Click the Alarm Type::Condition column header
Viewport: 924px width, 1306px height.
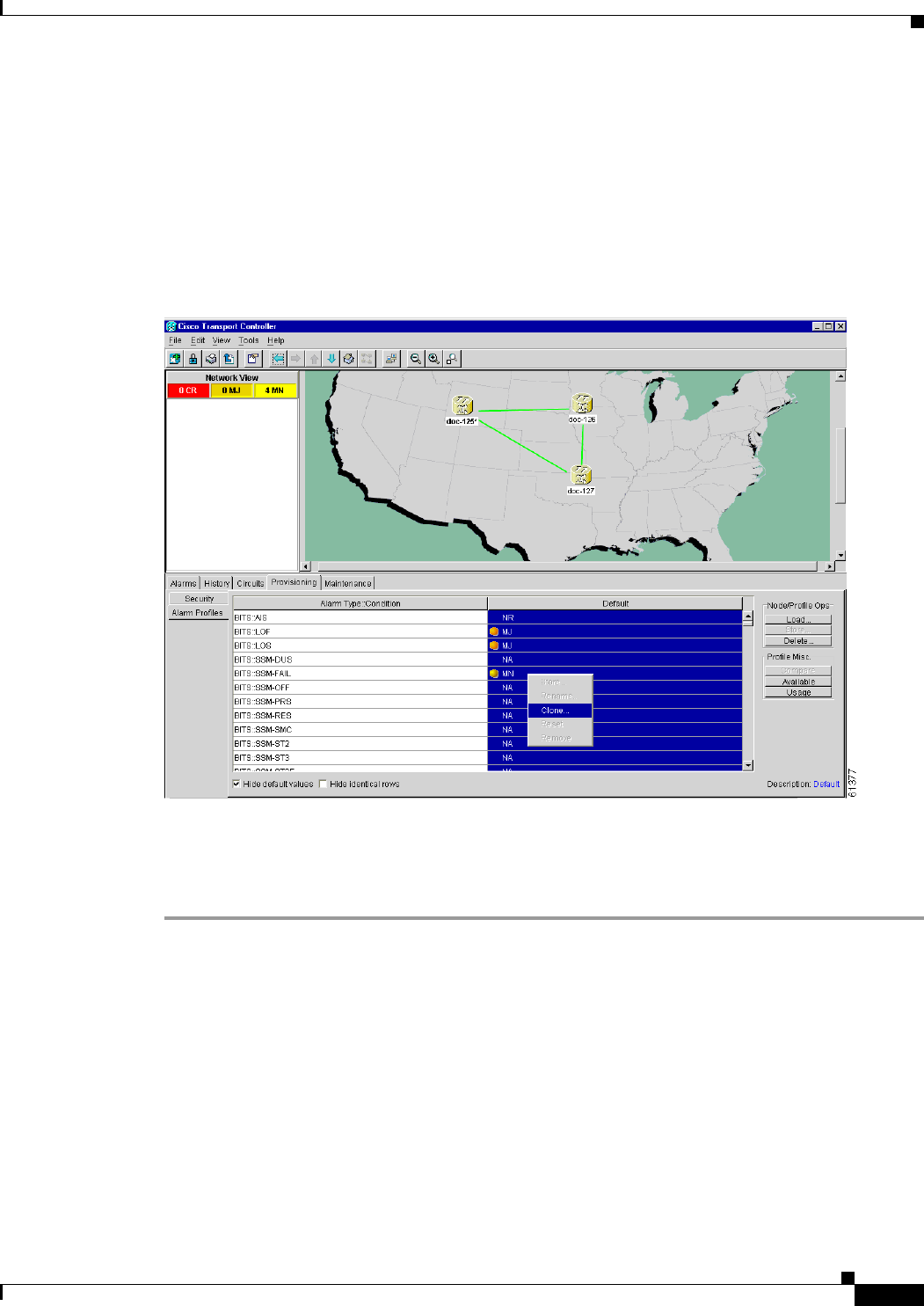[360, 603]
